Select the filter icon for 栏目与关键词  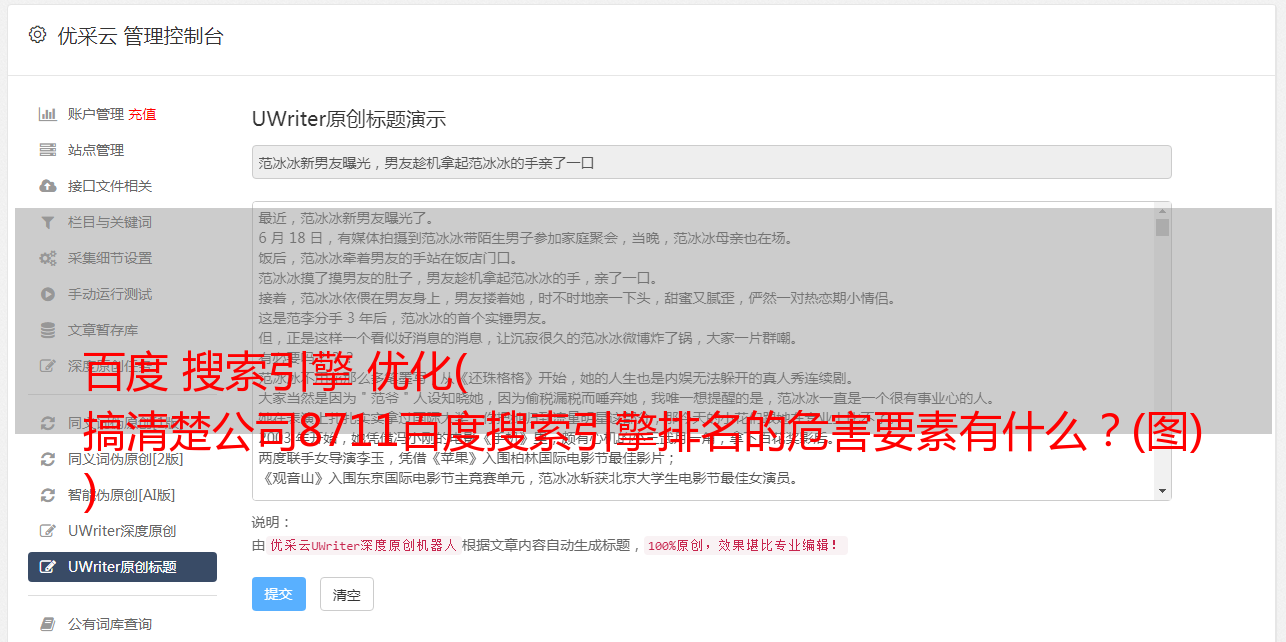click(x=47, y=222)
